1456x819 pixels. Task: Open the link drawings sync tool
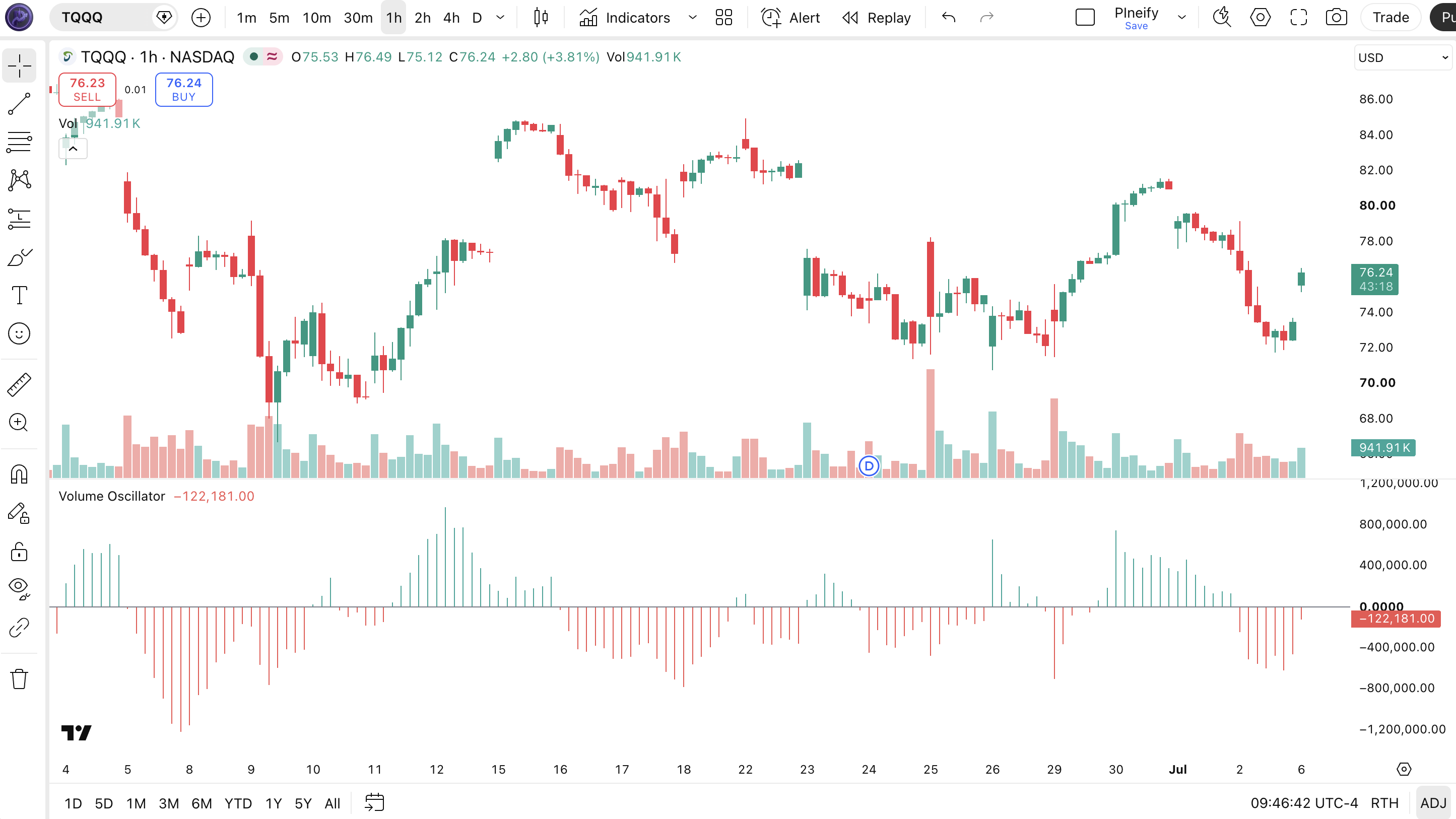[19, 628]
